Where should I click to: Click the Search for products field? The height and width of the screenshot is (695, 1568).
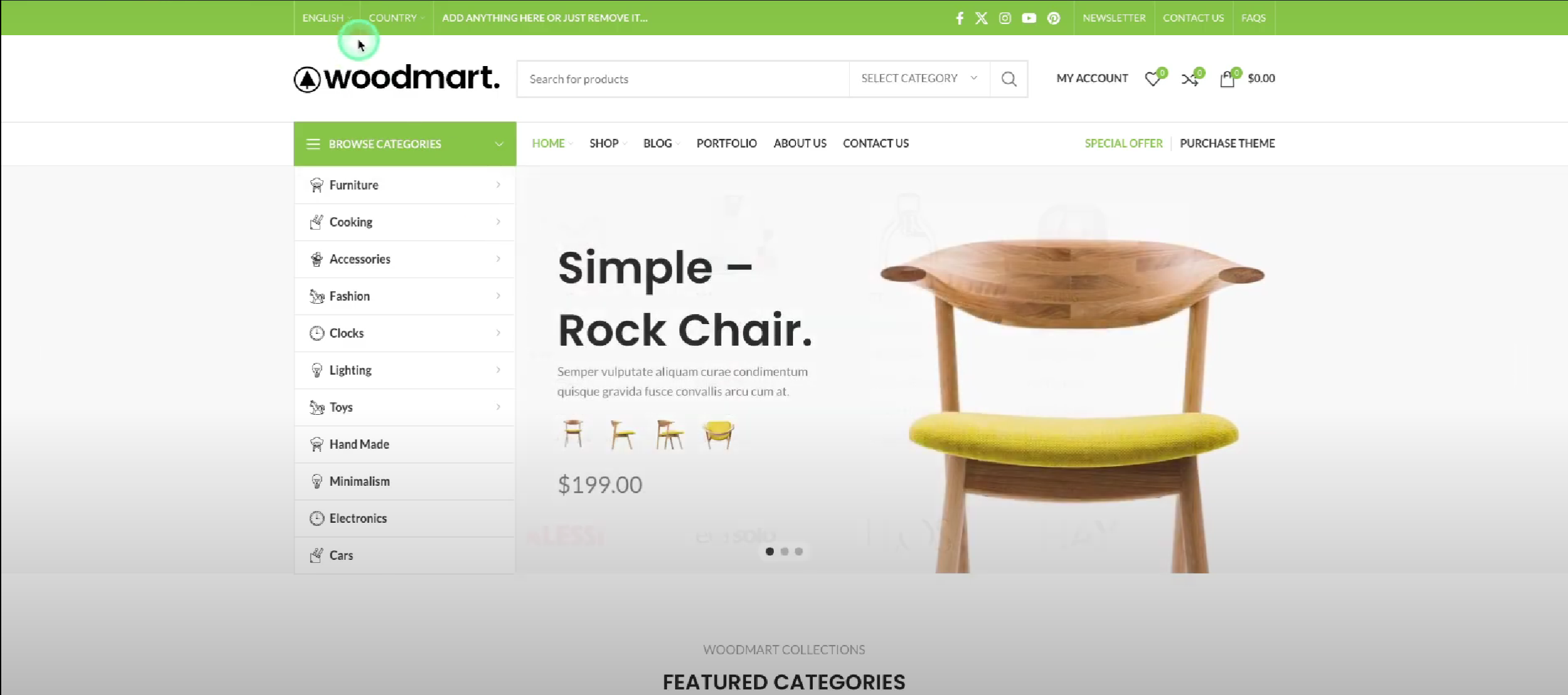682,79
